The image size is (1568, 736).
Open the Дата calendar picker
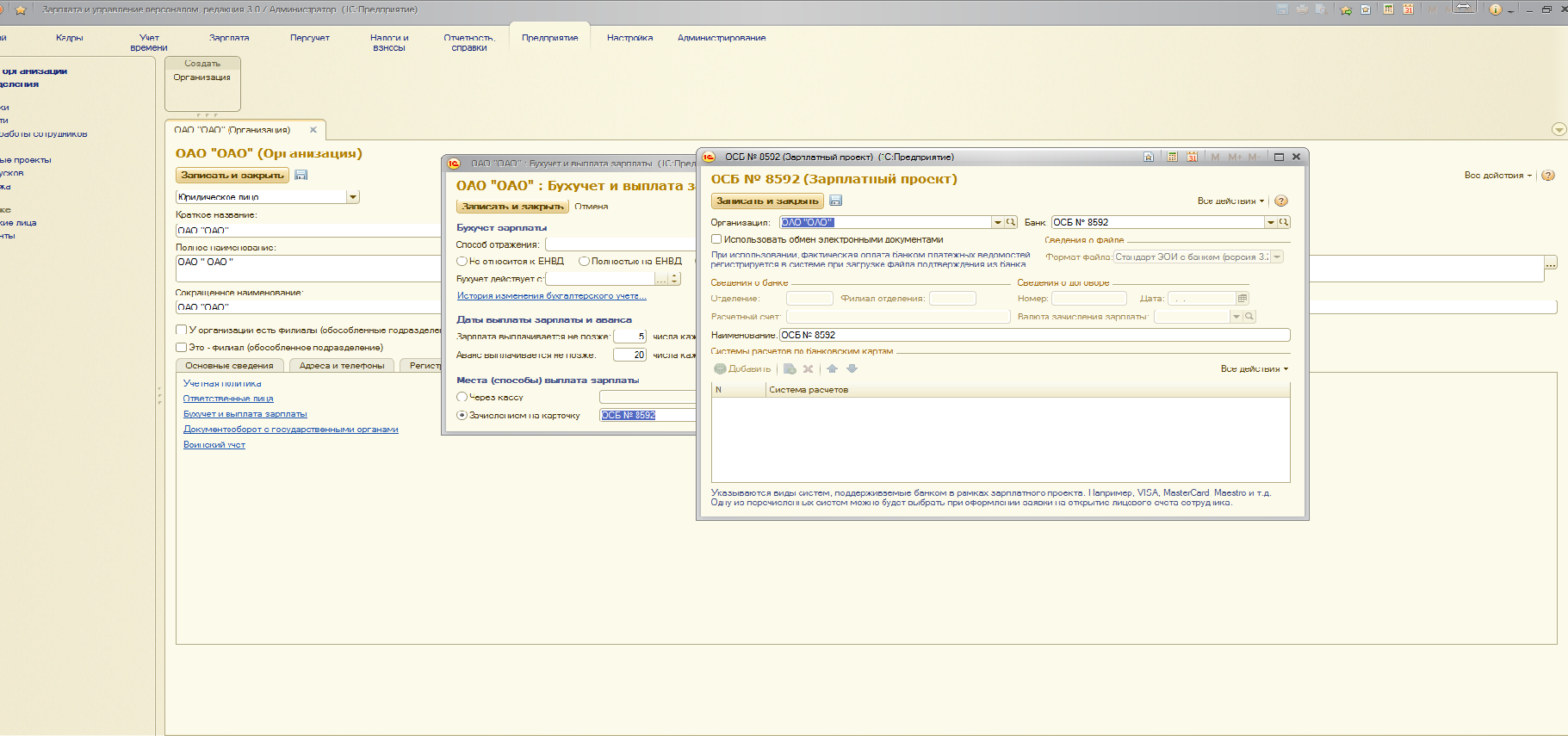[x=1242, y=299]
